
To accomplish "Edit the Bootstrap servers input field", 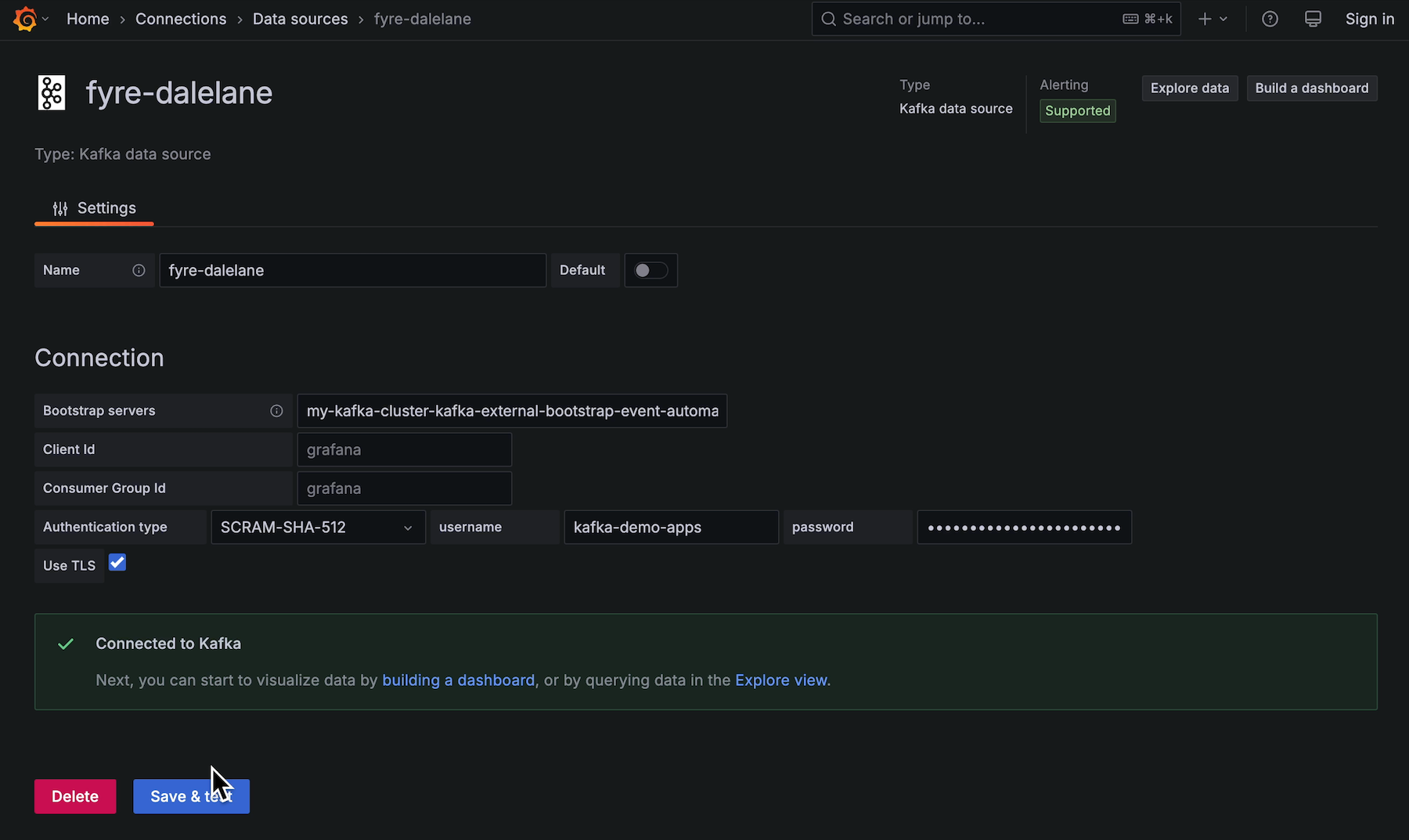I will (512, 411).
